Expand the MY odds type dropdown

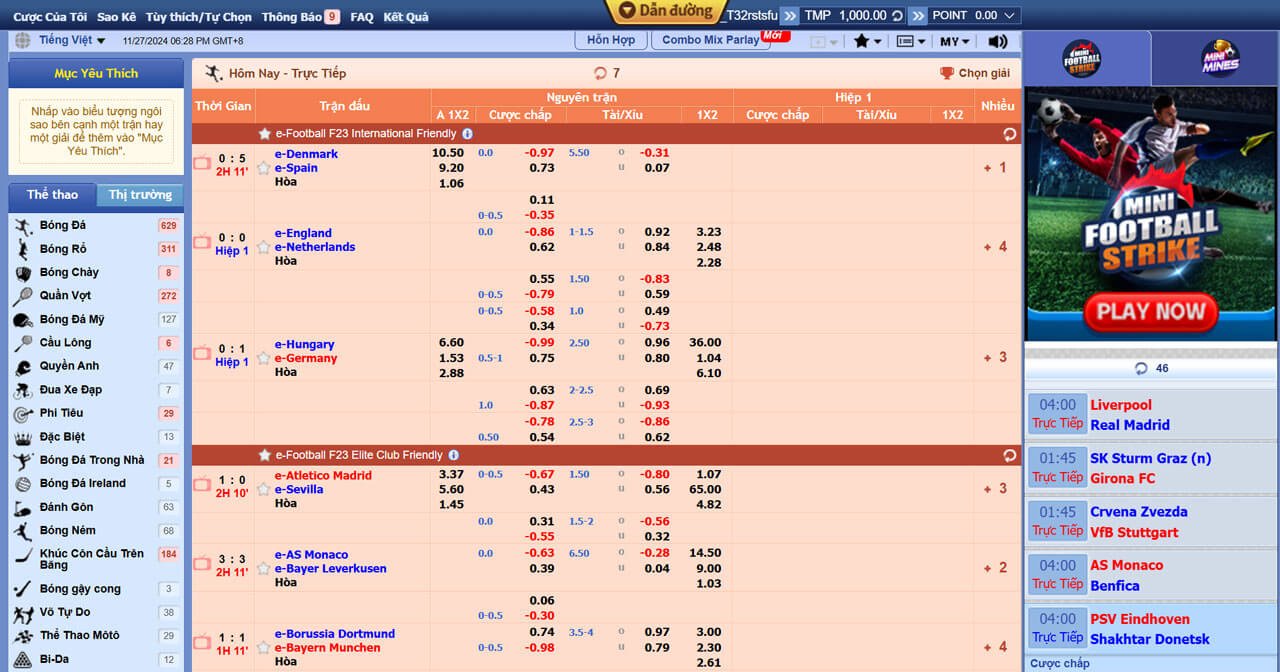point(955,41)
